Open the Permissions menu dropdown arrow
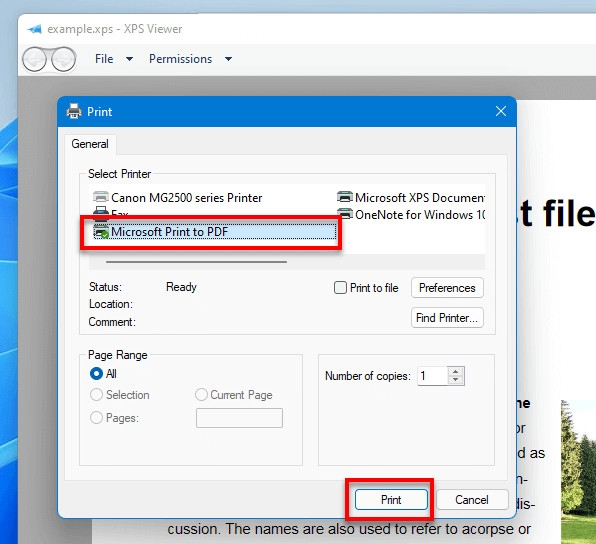This screenshot has width=596, height=544. 228,59
